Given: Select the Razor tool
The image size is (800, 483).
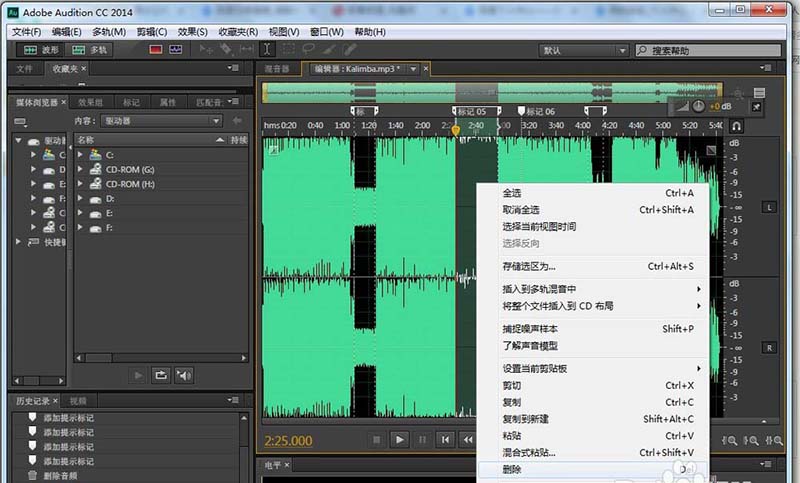Looking at the screenshot, I should coord(226,49).
